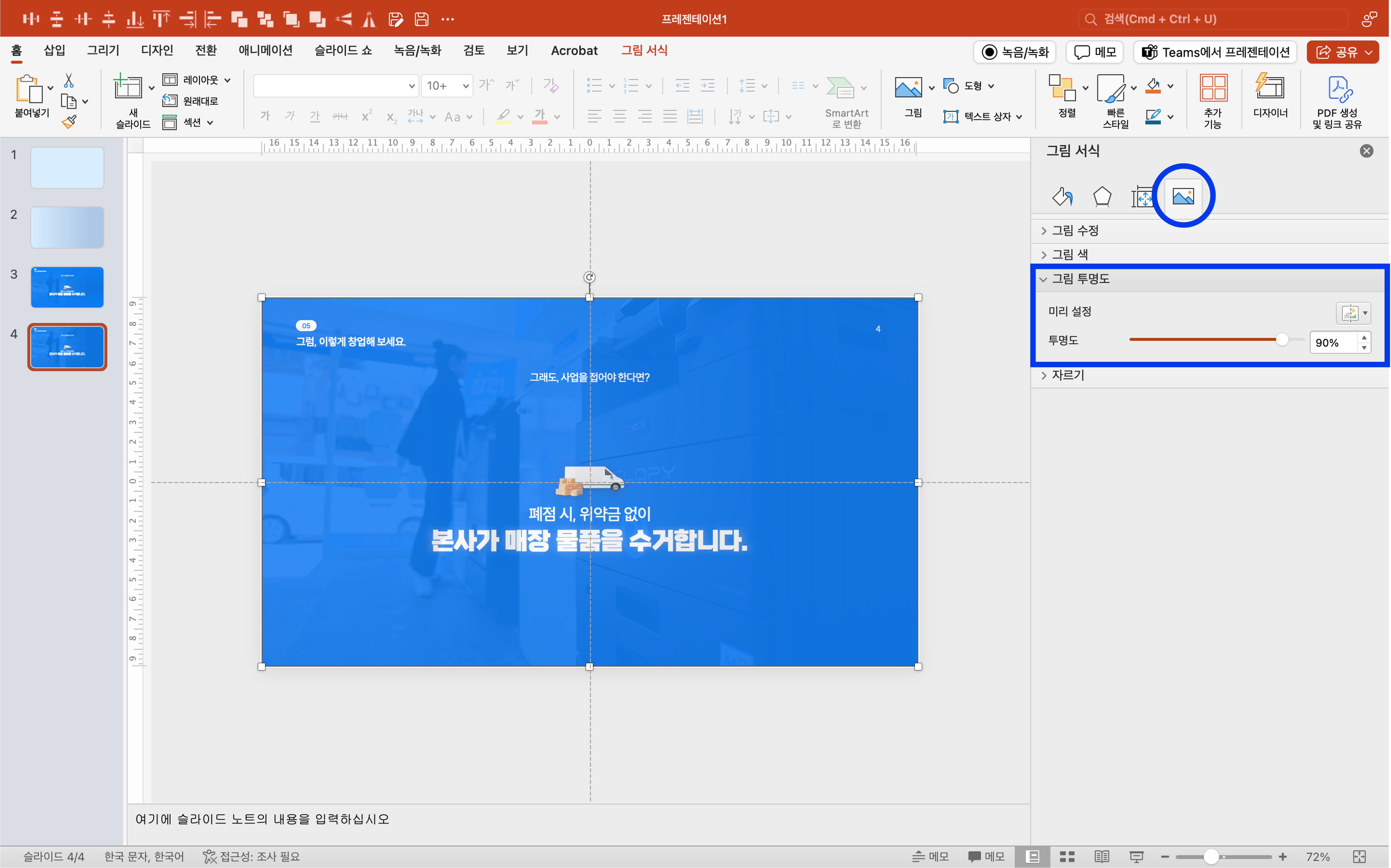Click the Slide Sorter view icon

click(x=1067, y=856)
